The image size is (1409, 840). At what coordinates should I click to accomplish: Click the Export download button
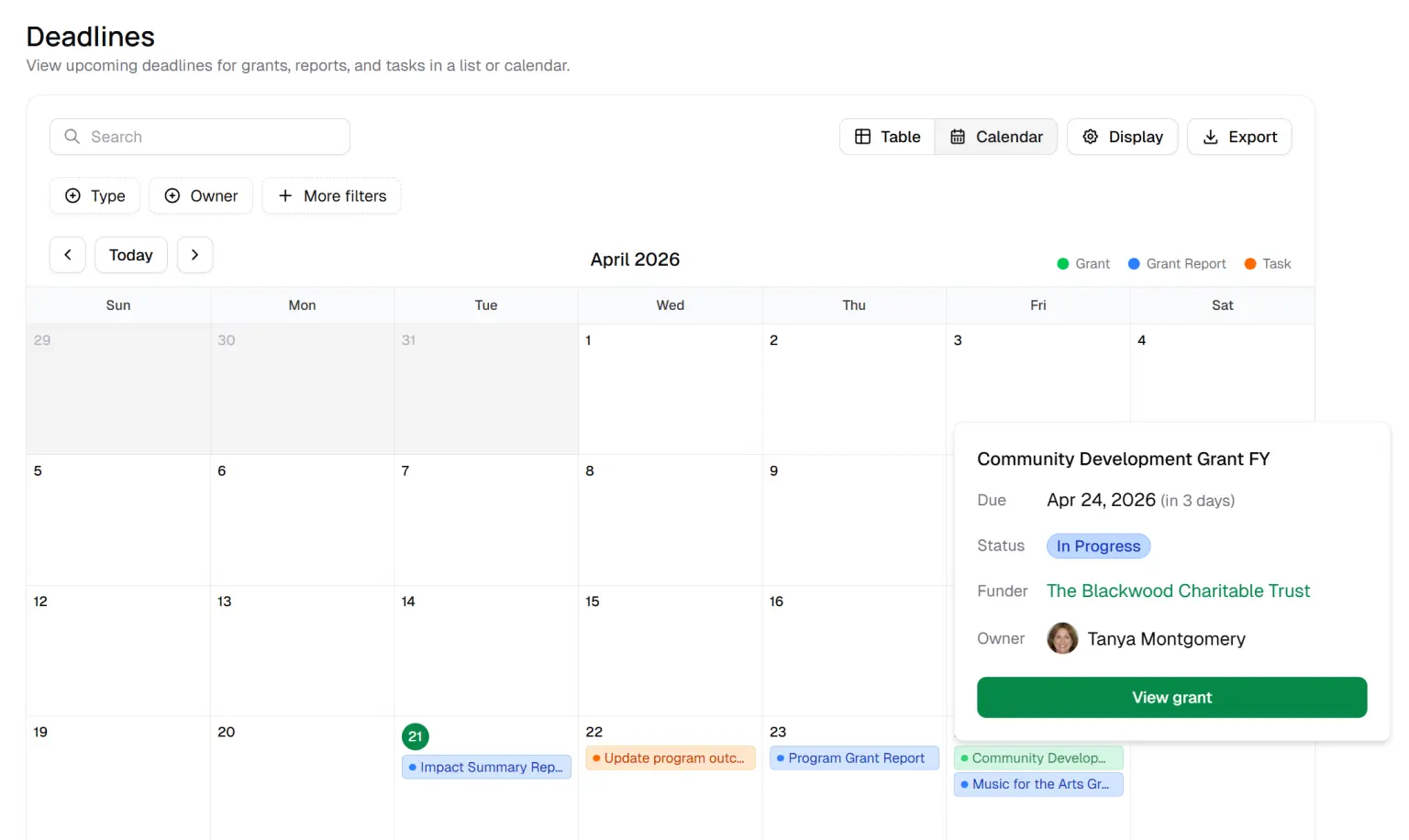[1239, 137]
